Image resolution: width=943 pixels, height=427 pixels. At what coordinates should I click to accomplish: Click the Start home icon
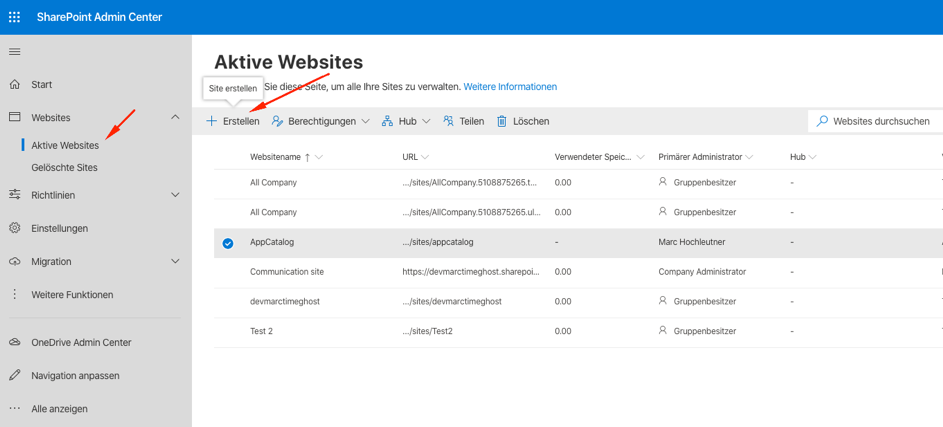click(x=15, y=84)
